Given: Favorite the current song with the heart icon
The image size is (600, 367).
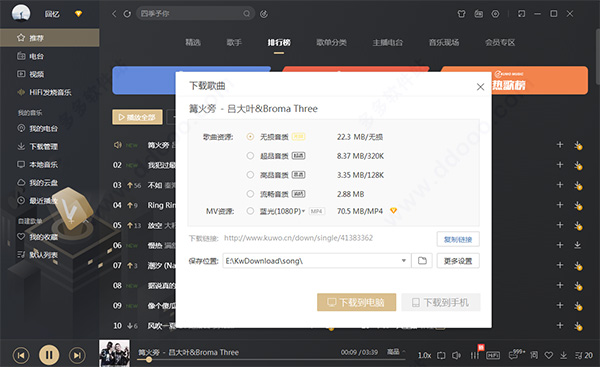Looking at the screenshot, I should [x=548, y=356].
